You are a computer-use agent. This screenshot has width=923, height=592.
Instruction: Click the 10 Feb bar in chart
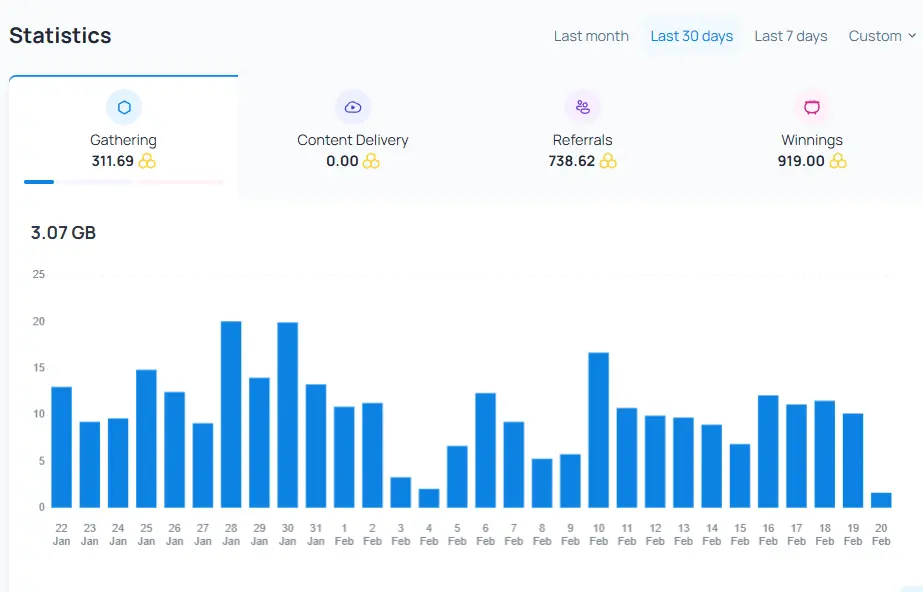[599, 430]
